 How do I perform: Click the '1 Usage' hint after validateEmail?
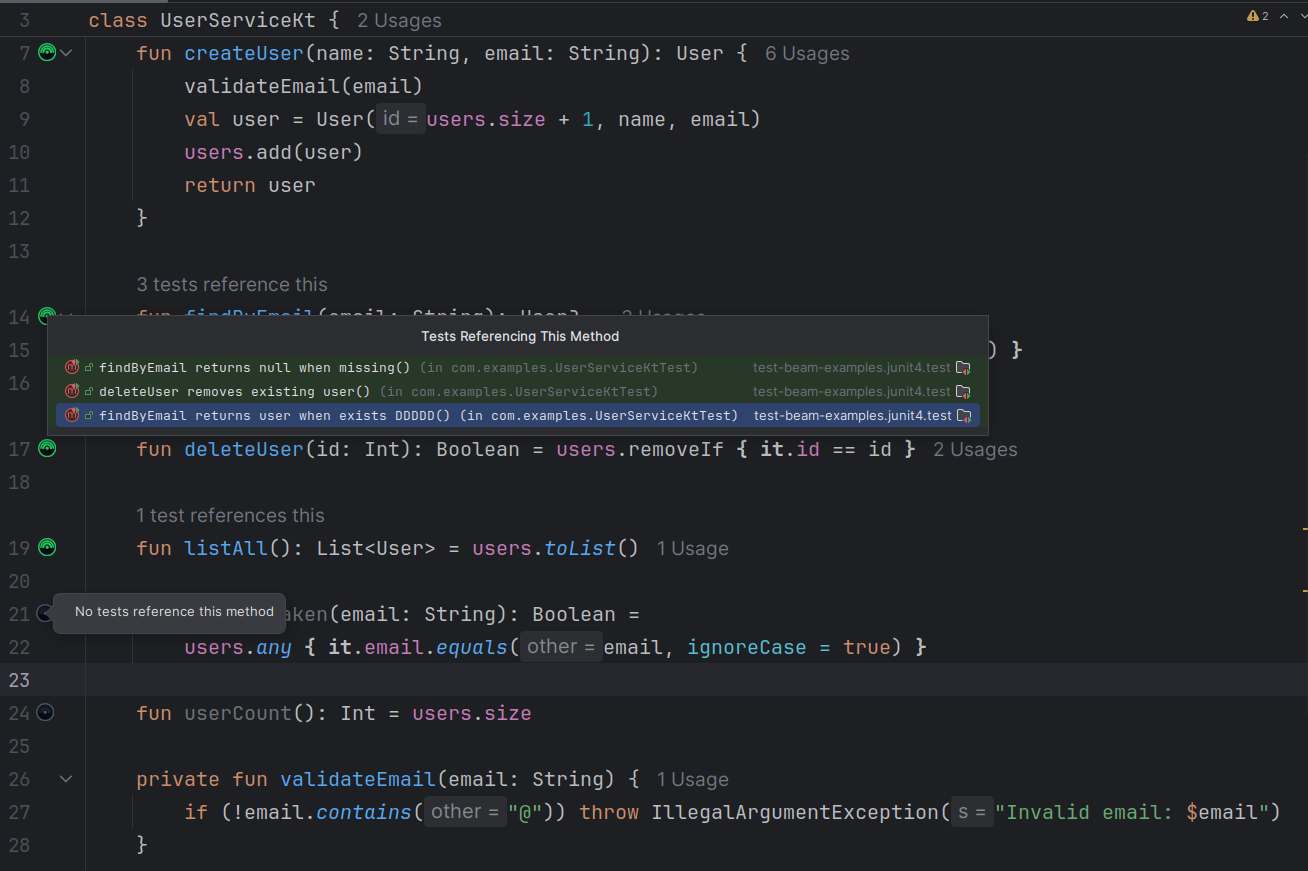pos(692,780)
